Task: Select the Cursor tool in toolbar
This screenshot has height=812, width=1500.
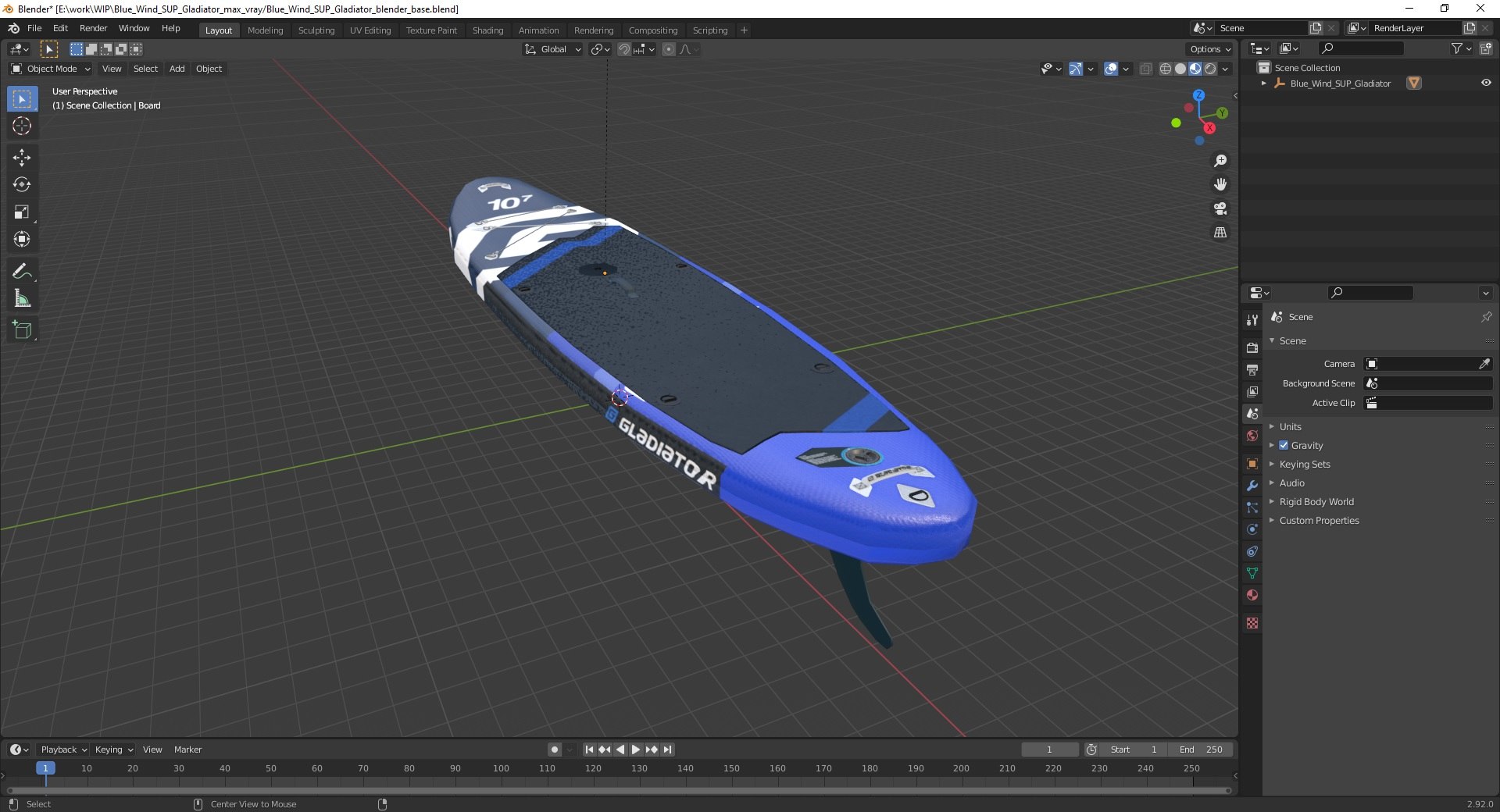Action: coord(22,126)
